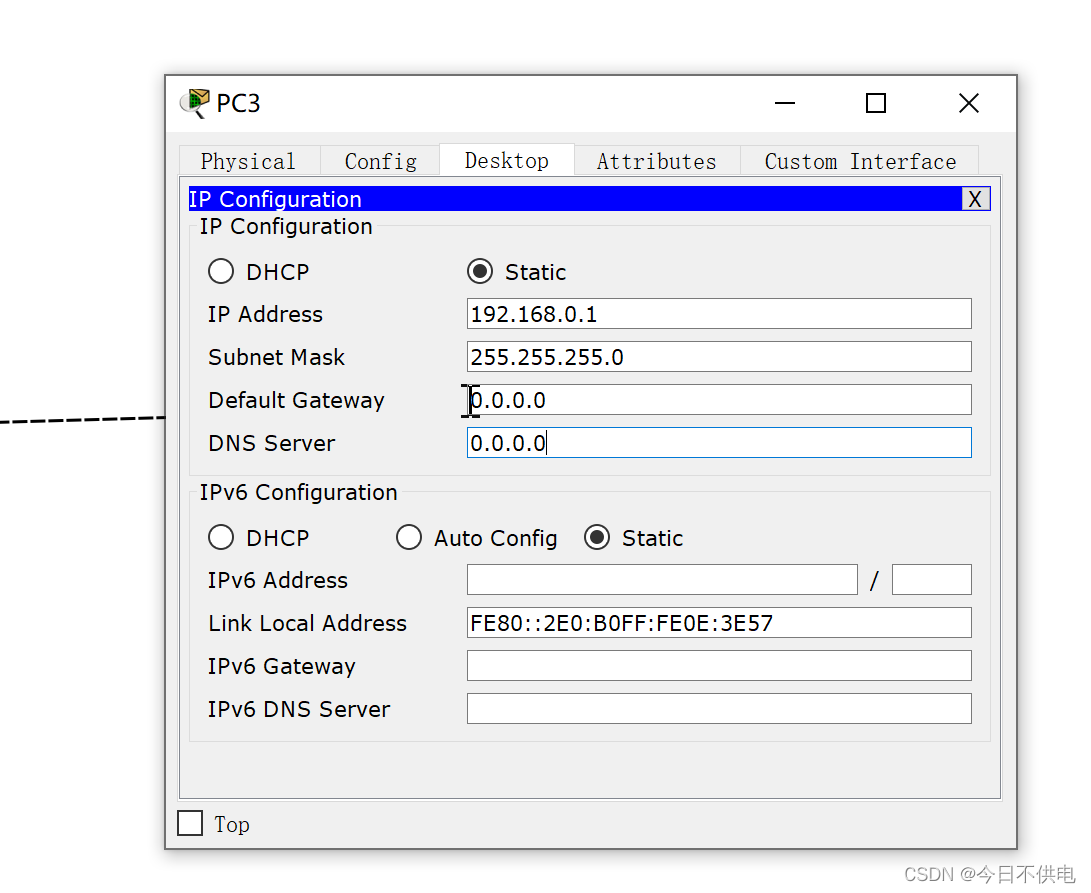Click the IPv6 DNS Server label

(x=299, y=709)
